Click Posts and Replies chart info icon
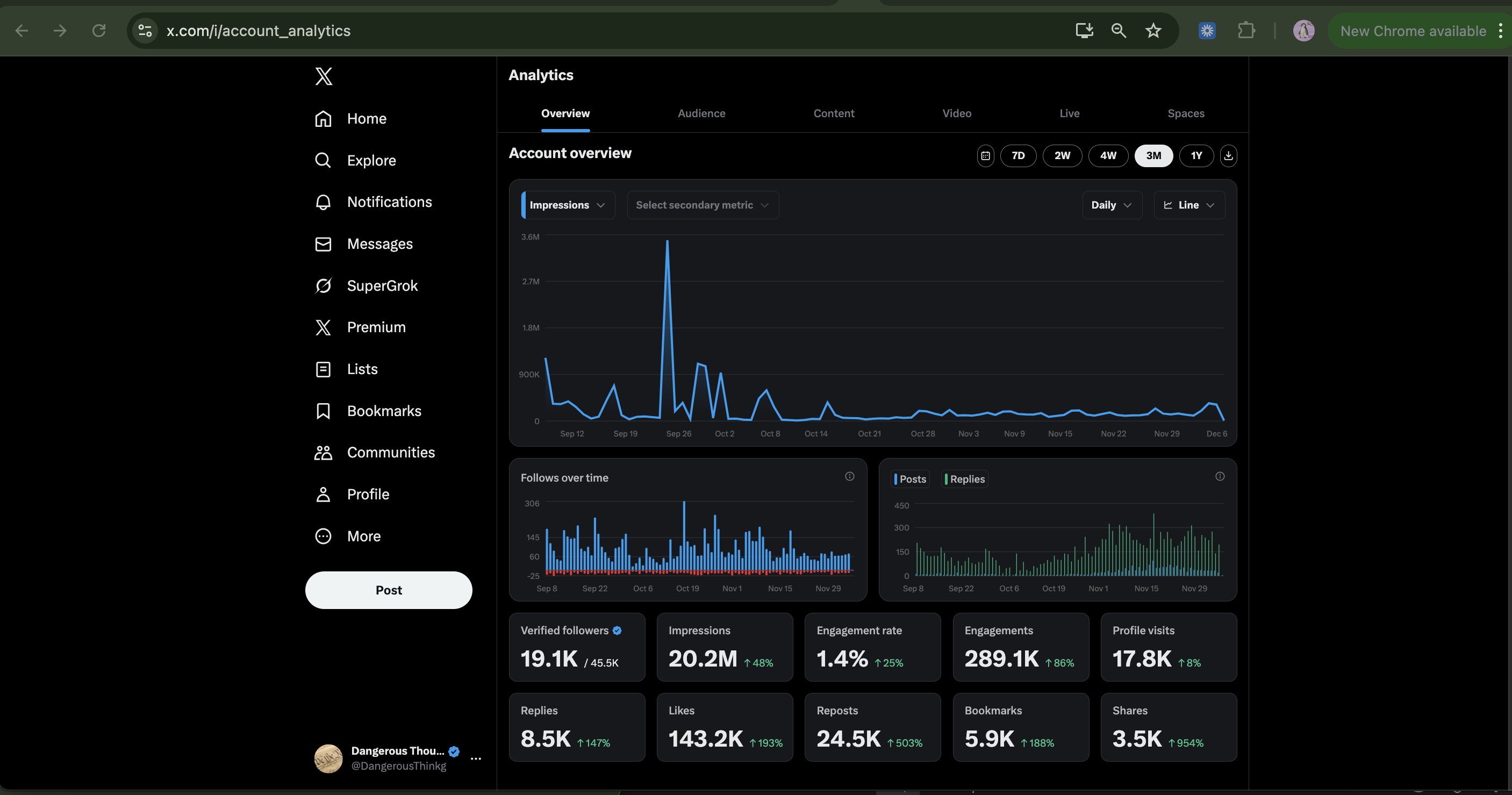This screenshot has height=795, width=1512. click(x=1220, y=476)
